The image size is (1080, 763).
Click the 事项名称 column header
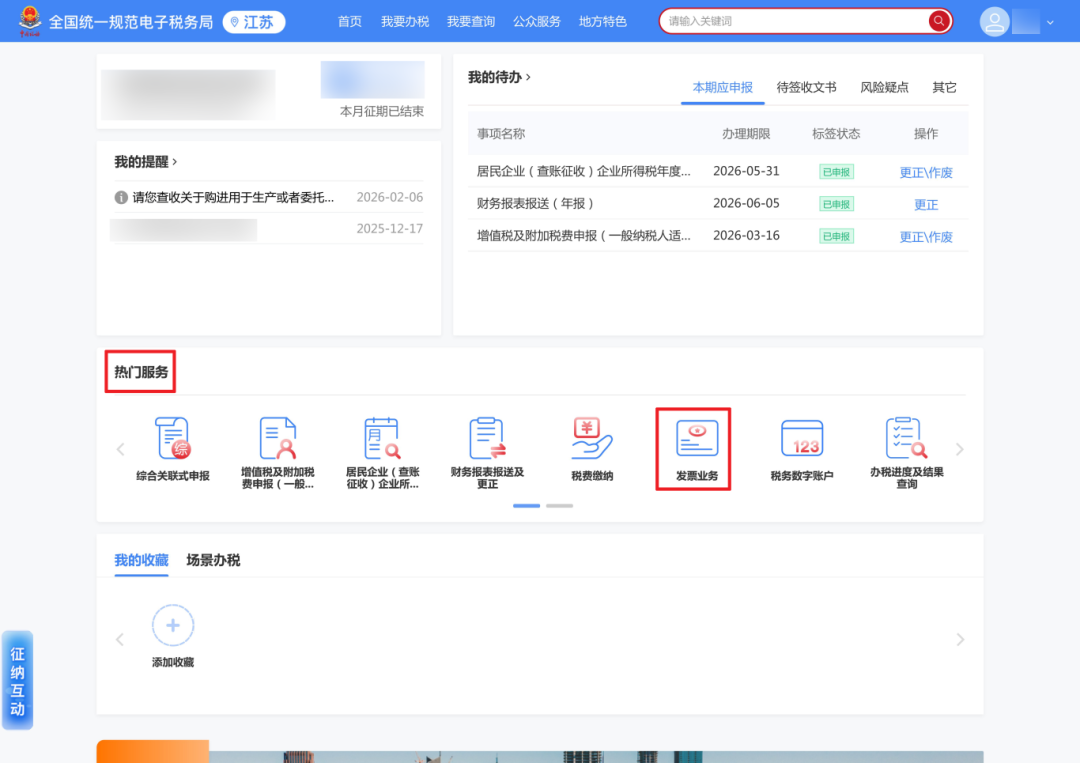[501, 134]
